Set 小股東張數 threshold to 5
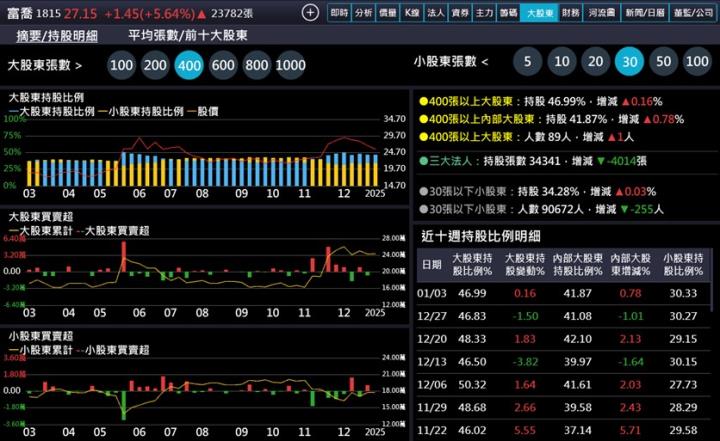This screenshot has width=720, height=441. (x=527, y=62)
